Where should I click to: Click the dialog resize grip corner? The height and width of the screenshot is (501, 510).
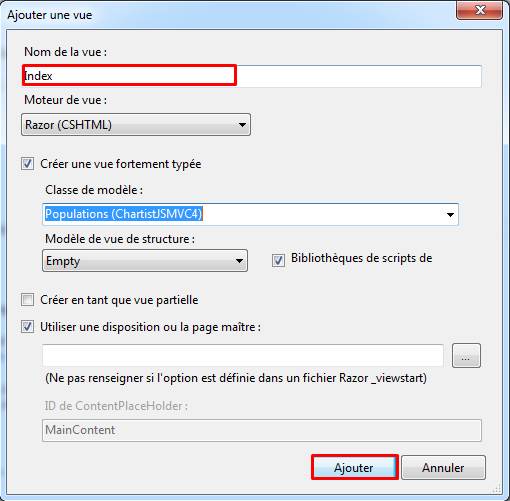[497, 489]
